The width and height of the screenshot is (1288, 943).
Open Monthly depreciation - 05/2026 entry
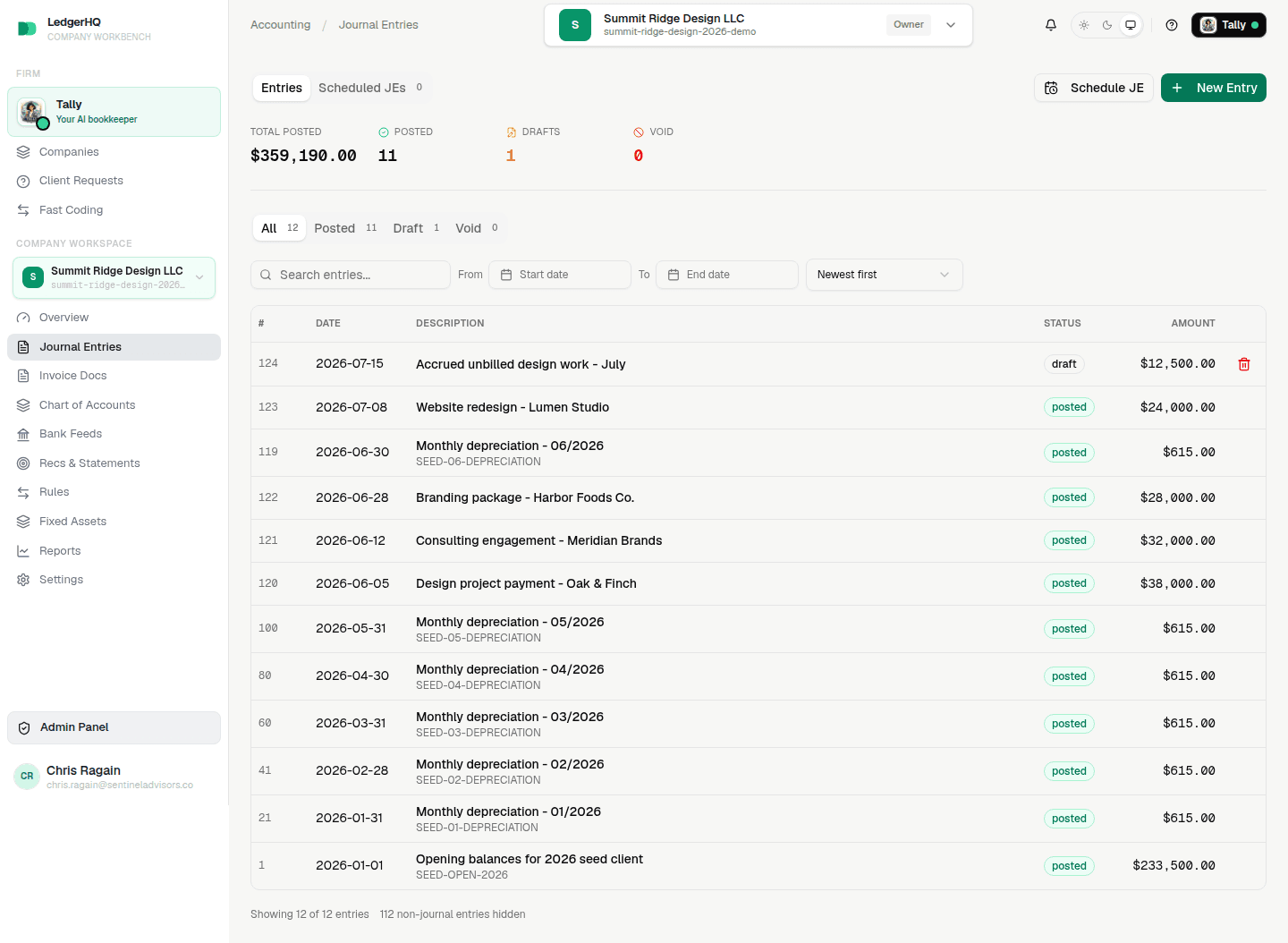click(x=758, y=629)
